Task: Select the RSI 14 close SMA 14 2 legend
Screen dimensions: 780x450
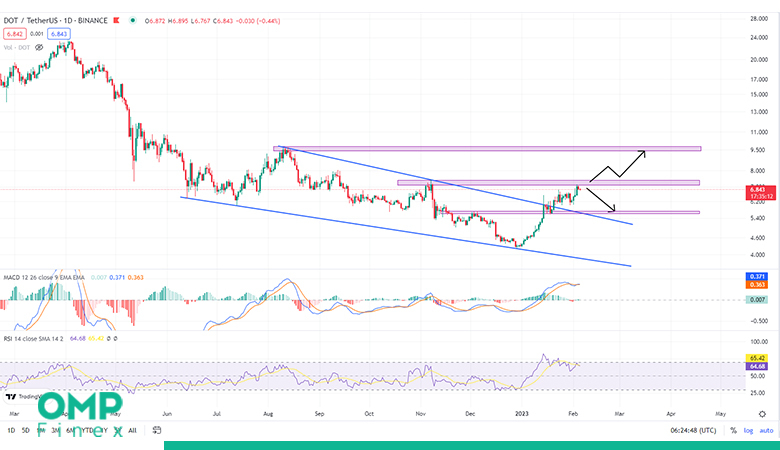Action: pos(33,339)
